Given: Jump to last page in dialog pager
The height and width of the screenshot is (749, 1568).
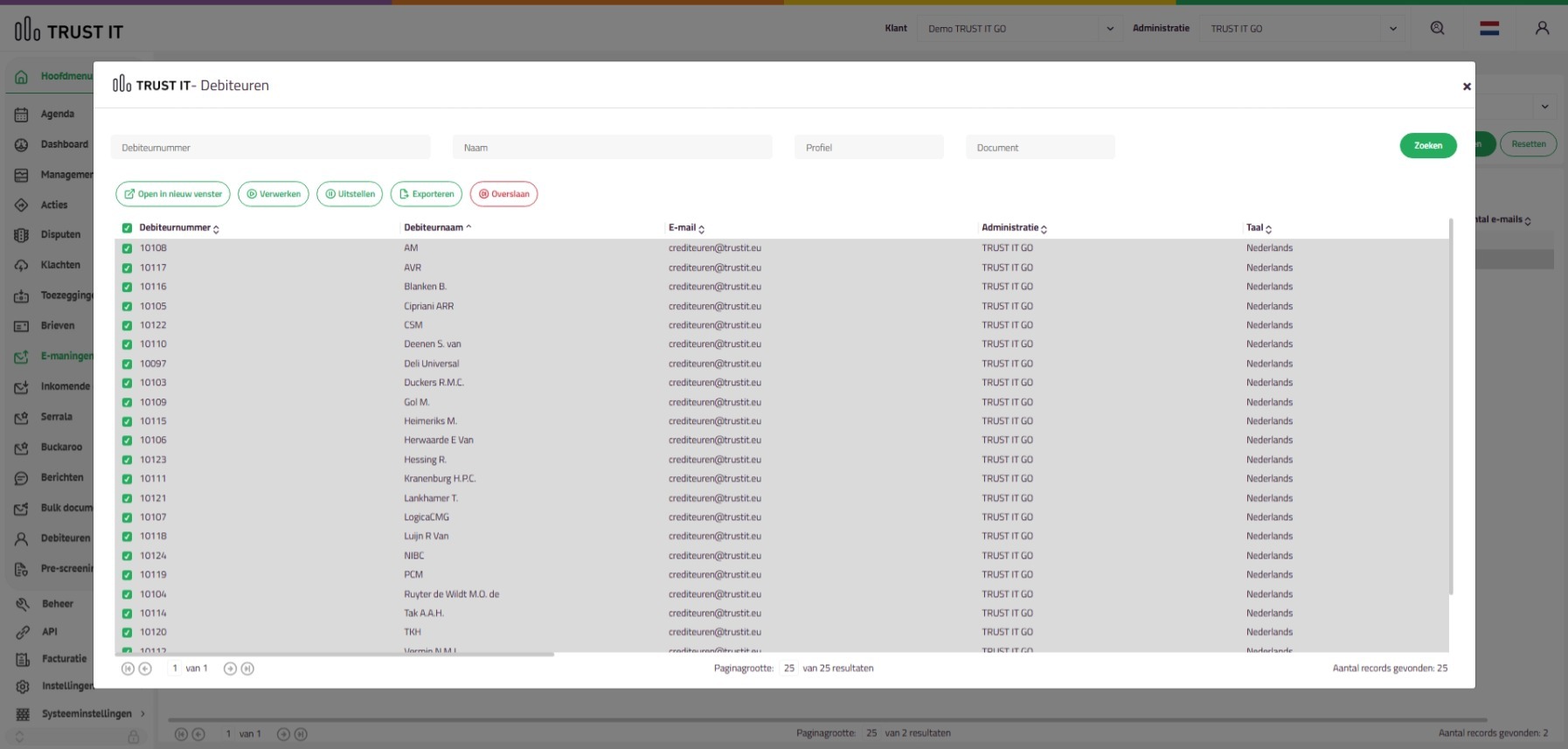Looking at the screenshot, I should (247, 669).
